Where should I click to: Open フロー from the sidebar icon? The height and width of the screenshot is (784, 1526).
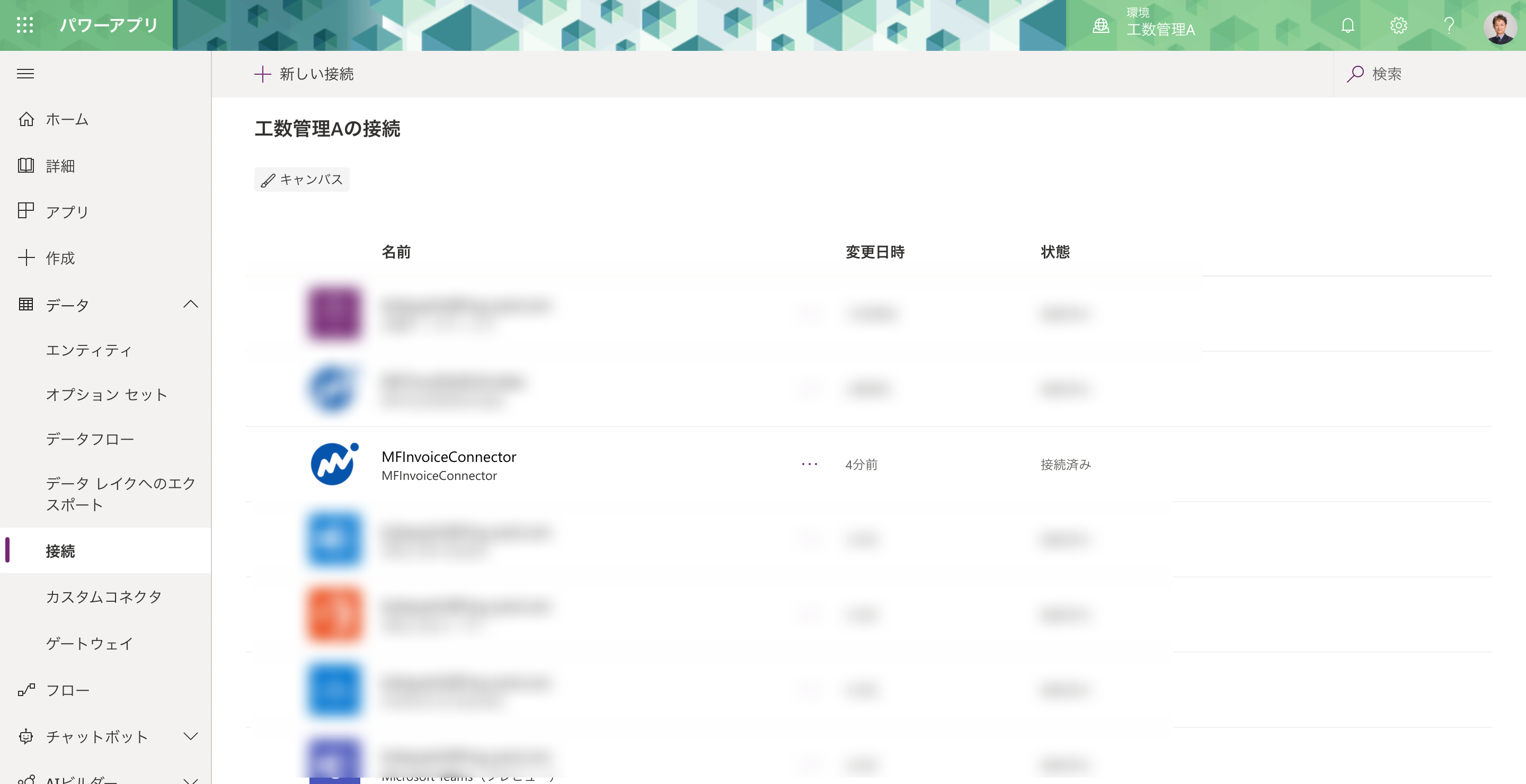coord(26,690)
